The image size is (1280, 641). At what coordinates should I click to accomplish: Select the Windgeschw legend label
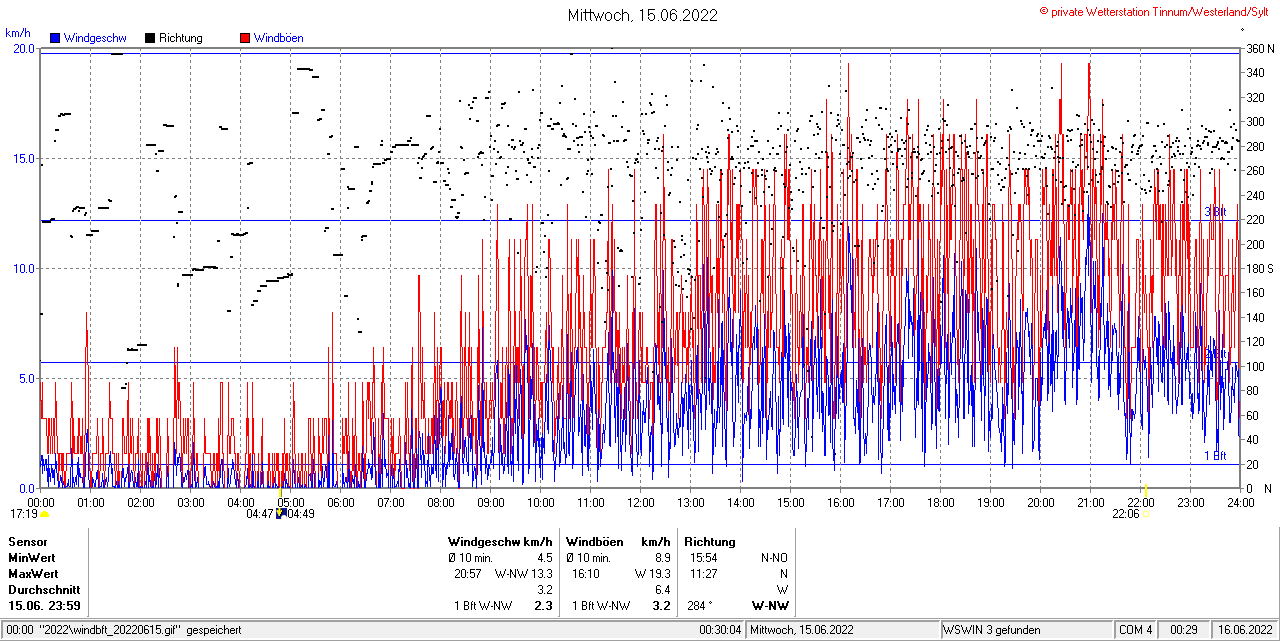pos(95,38)
